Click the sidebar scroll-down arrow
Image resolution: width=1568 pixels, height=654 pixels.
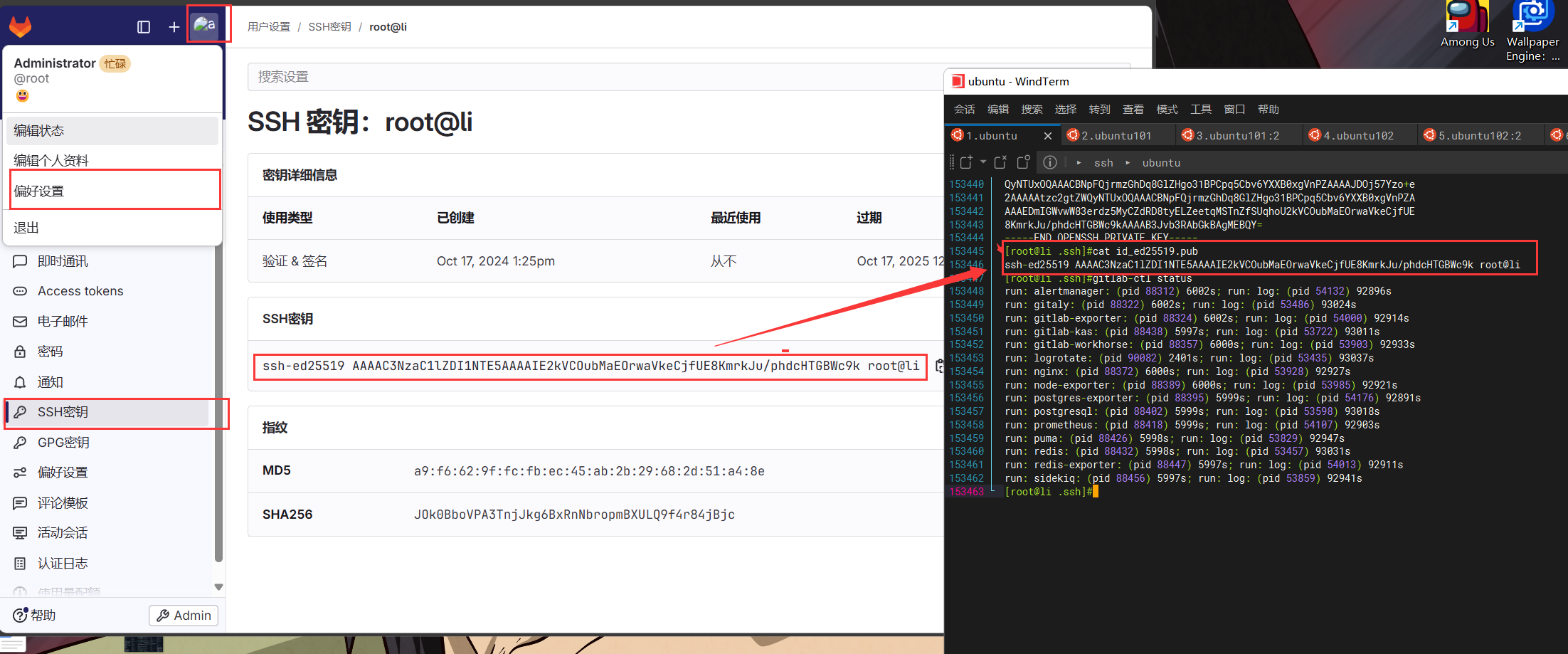[218, 587]
